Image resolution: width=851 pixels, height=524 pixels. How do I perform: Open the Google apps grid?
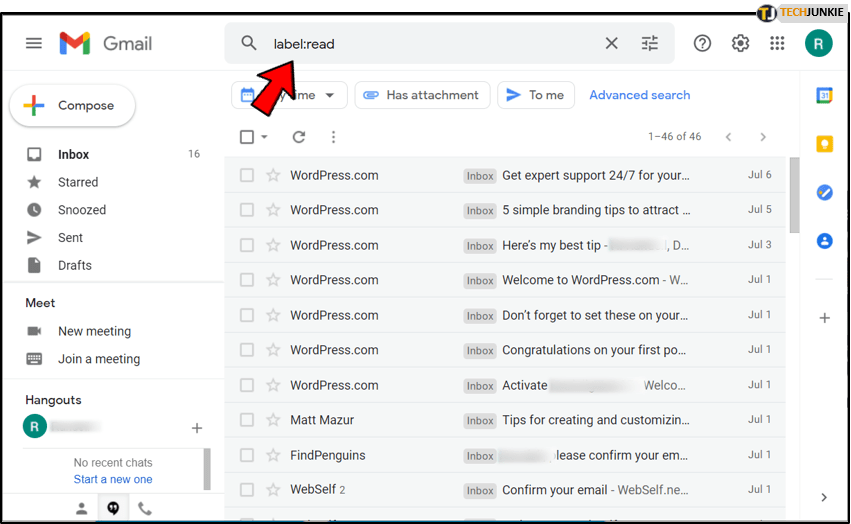click(x=777, y=43)
